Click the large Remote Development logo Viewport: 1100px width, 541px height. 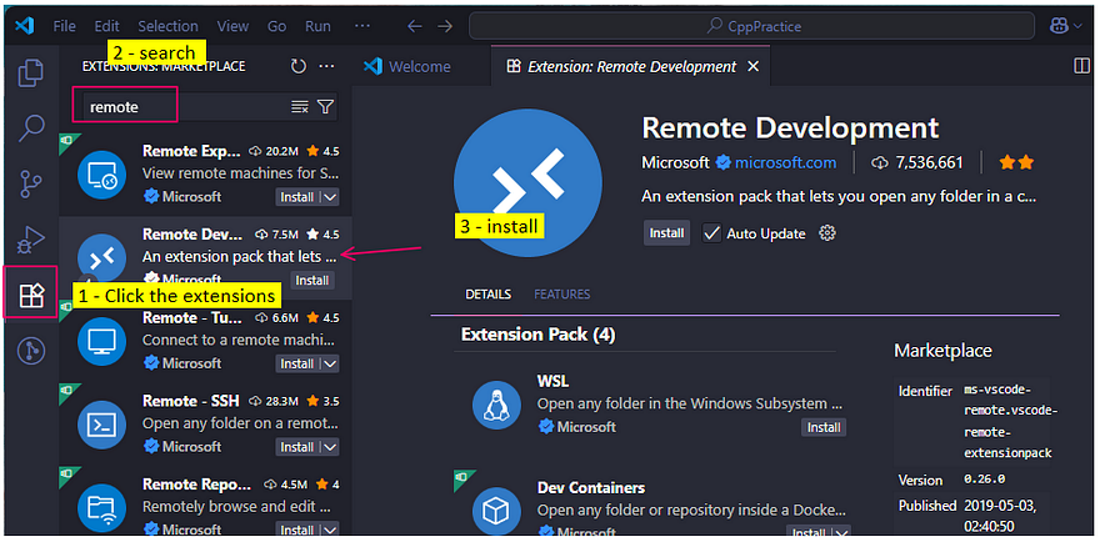click(x=528, y=182)
